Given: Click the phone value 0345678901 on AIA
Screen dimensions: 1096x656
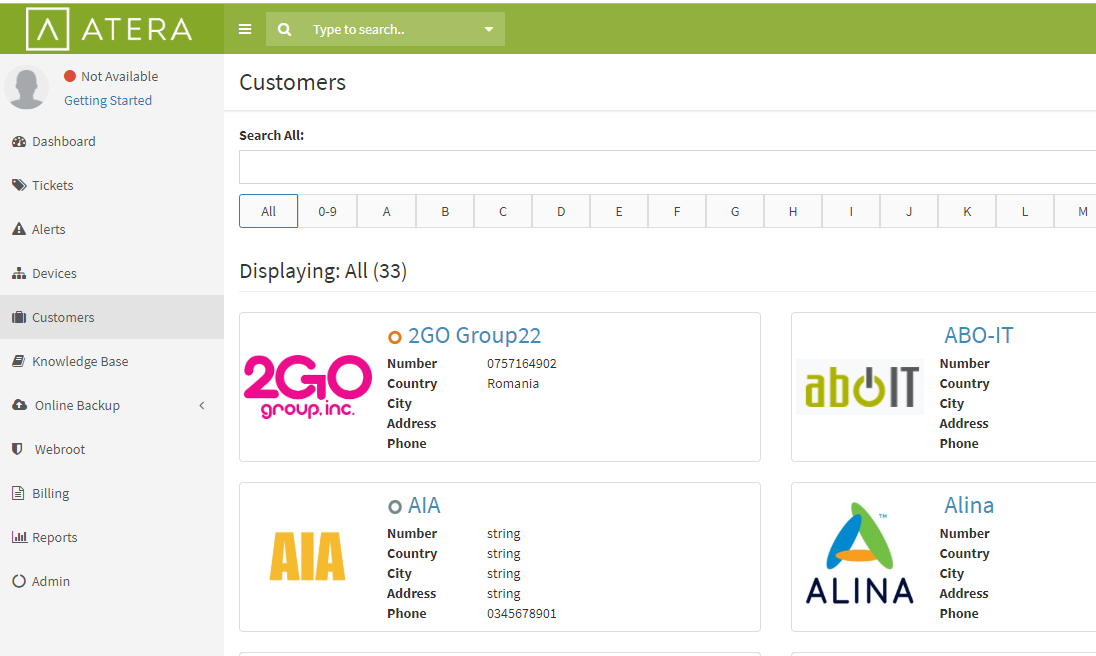Looking at the screenshot, I should click(x=522, y=614).
